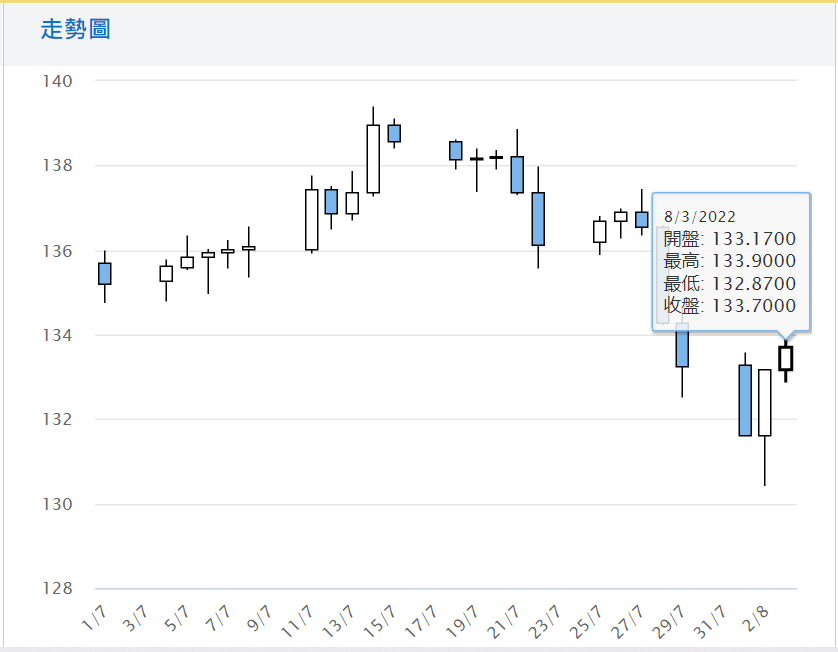Click the 開盤 133.1700 line in tooltip

730,239
